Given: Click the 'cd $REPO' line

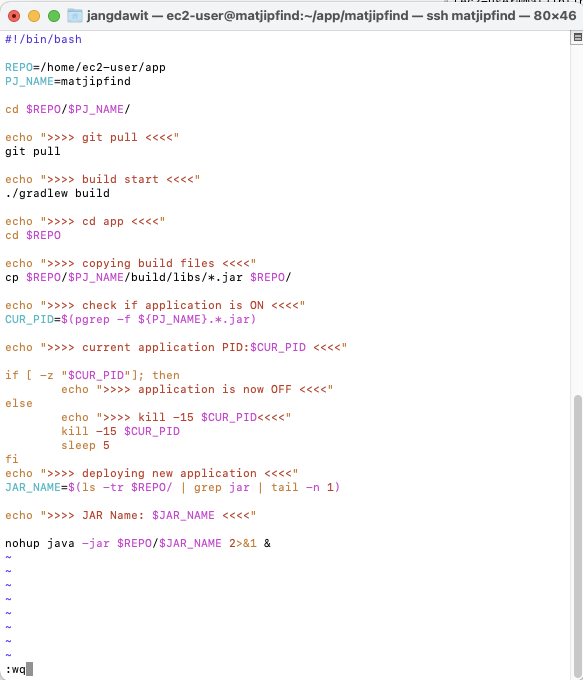Looking at the screenshot, I should click(x=33, y=235).
